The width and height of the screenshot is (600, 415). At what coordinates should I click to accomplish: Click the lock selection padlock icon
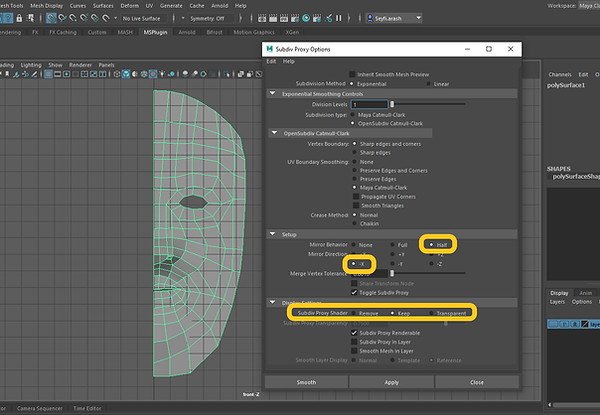tap(19, 18)
